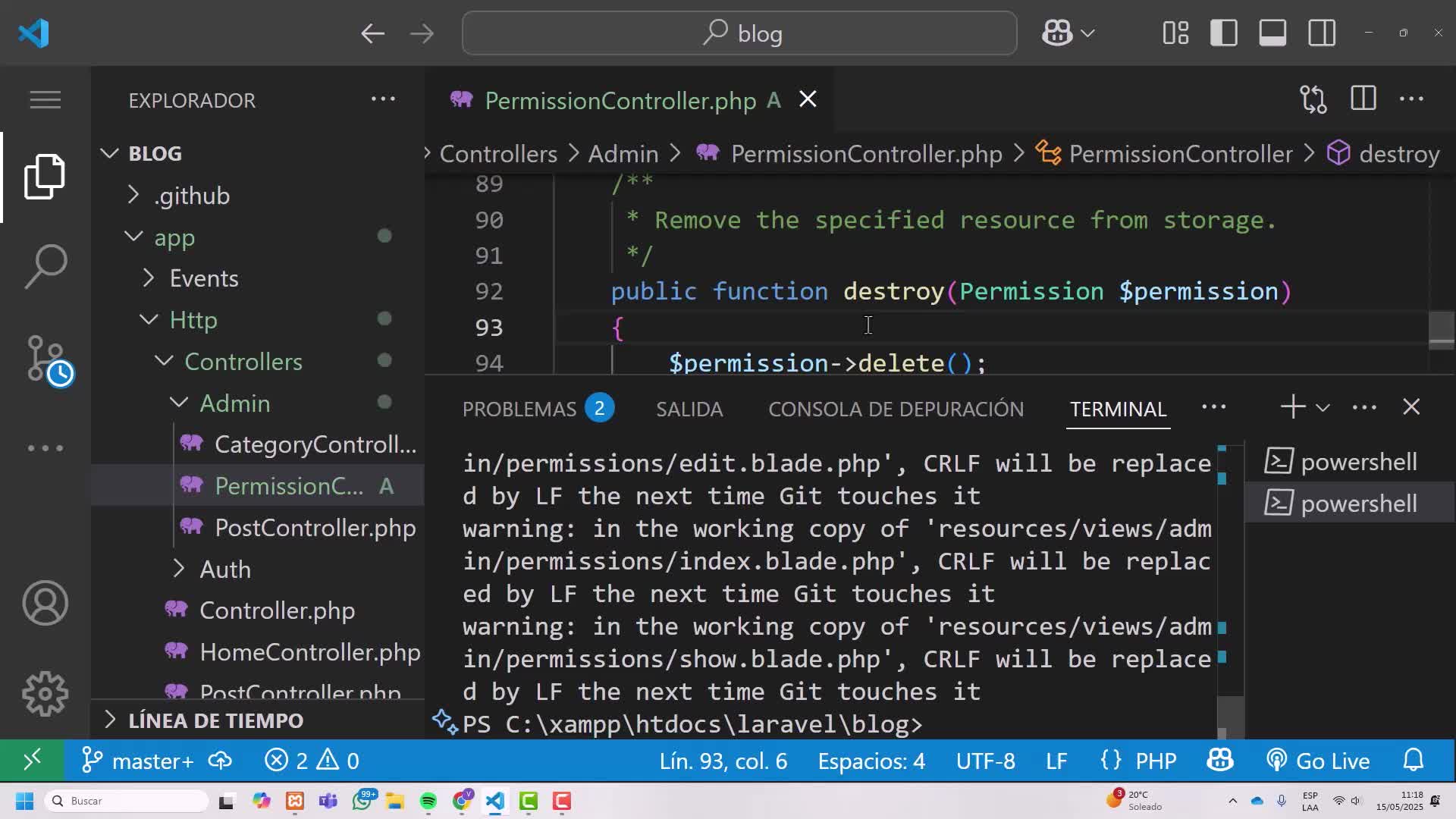The width and height of the screenshot is (1456, 819).
Task: Open the Explorer view in activity bar
Action: click(x=45, y=177)
